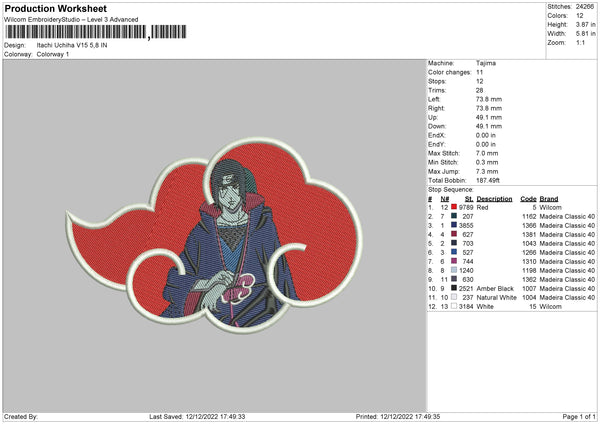Click the 'Printed: 12/12/2022 17:49:35' text
Viewport: 600px width, 424px height.
pos(398,416)
